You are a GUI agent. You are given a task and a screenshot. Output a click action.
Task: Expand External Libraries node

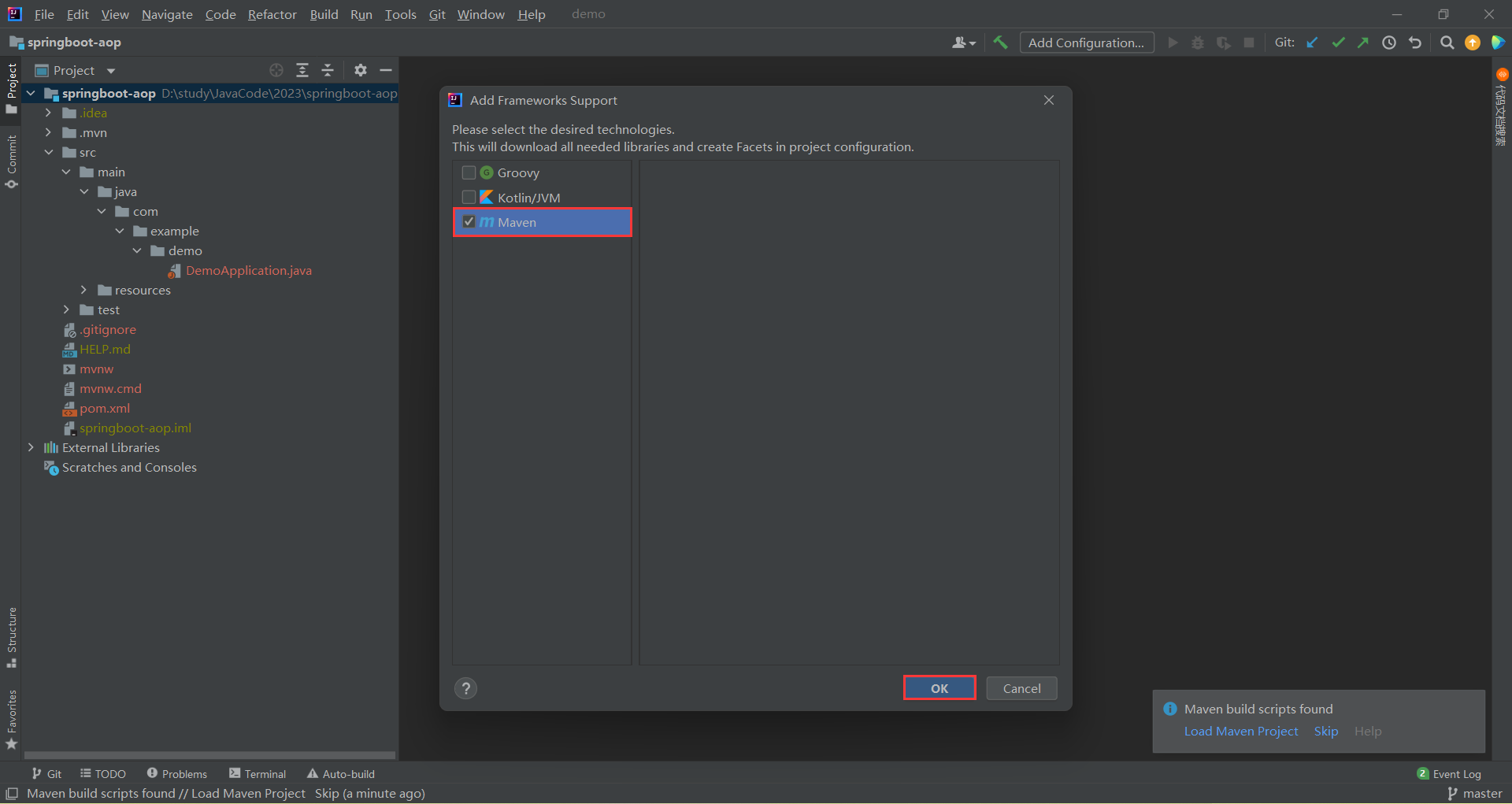coord(31,448)
